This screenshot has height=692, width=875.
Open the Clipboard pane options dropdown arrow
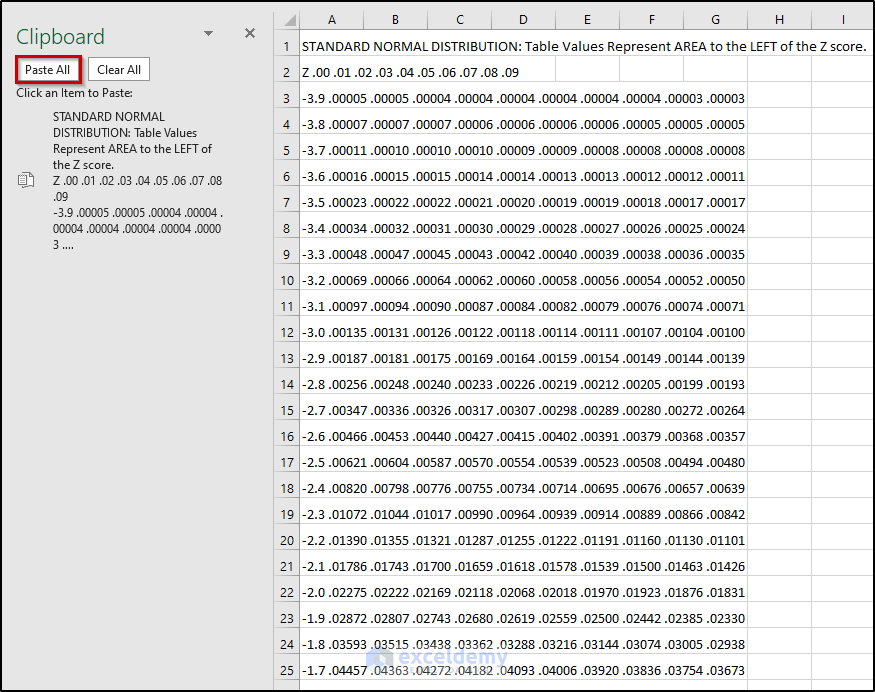tap(208, 33)
